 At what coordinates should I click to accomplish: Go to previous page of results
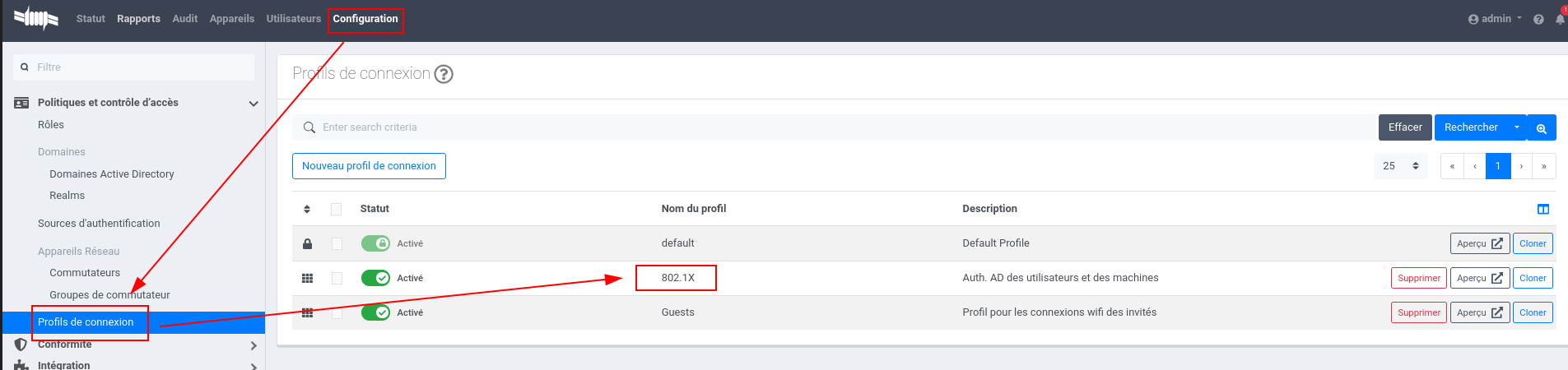pyautogui.click(x=1475, y=166)
